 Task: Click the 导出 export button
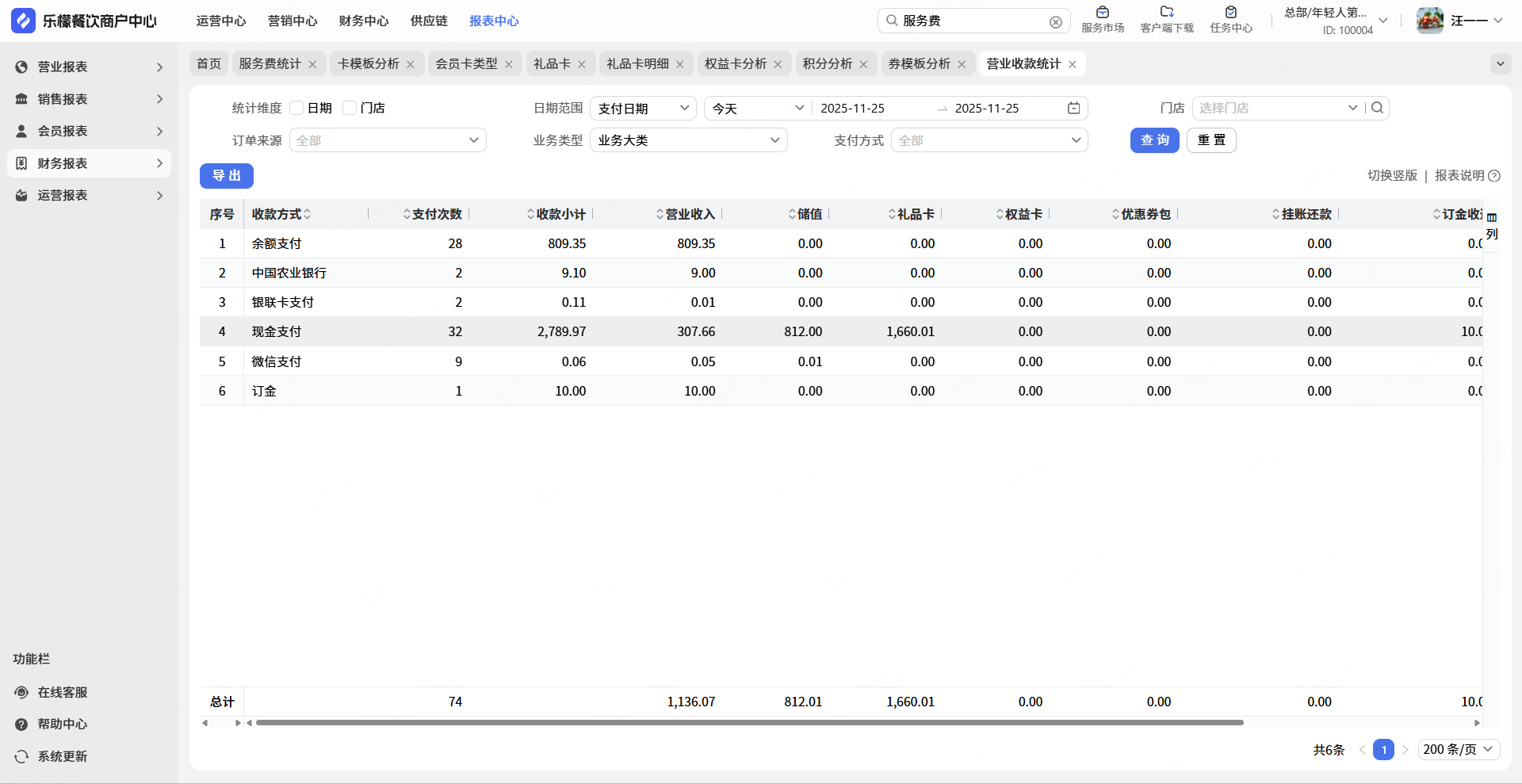point(226,176)
